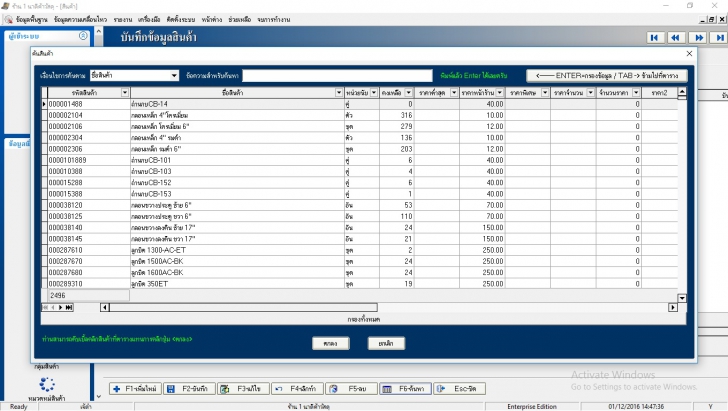Click product 350ET name cell
Viewport: 728px width, 411px height.
point(237,284)
